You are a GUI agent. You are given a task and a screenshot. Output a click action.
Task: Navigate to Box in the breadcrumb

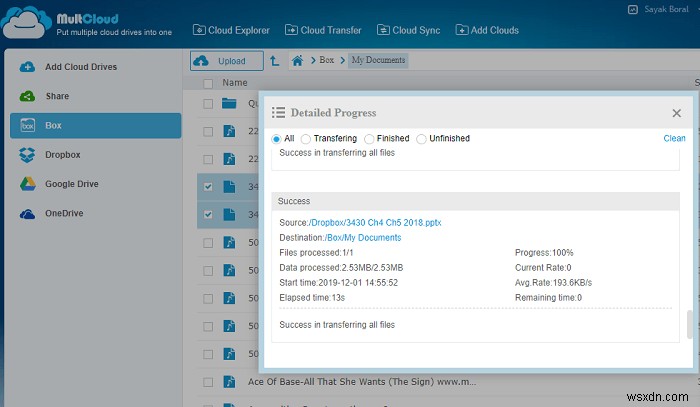click(x=326, y=60)
